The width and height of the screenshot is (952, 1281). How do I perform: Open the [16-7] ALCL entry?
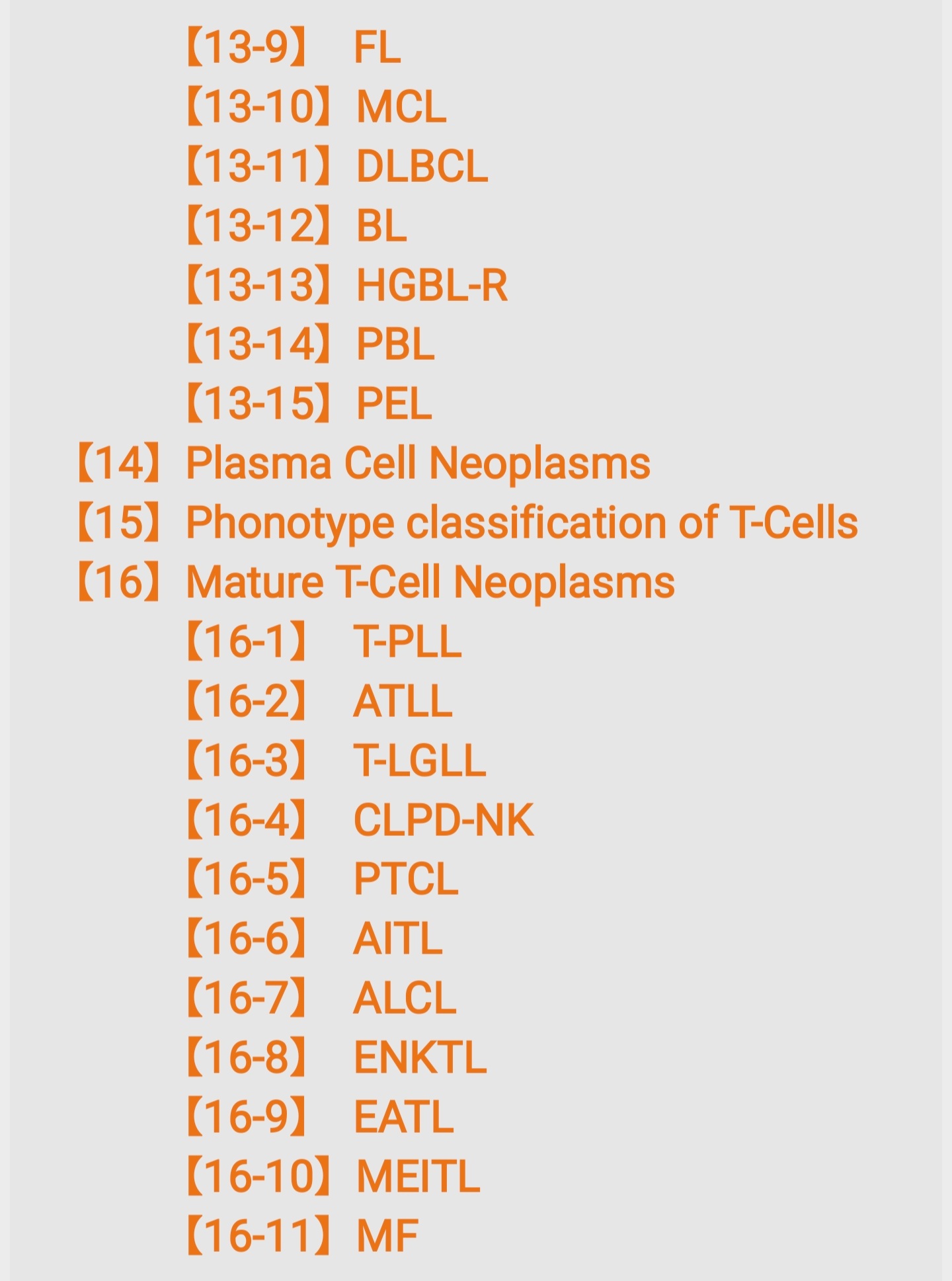click(321, 998)
